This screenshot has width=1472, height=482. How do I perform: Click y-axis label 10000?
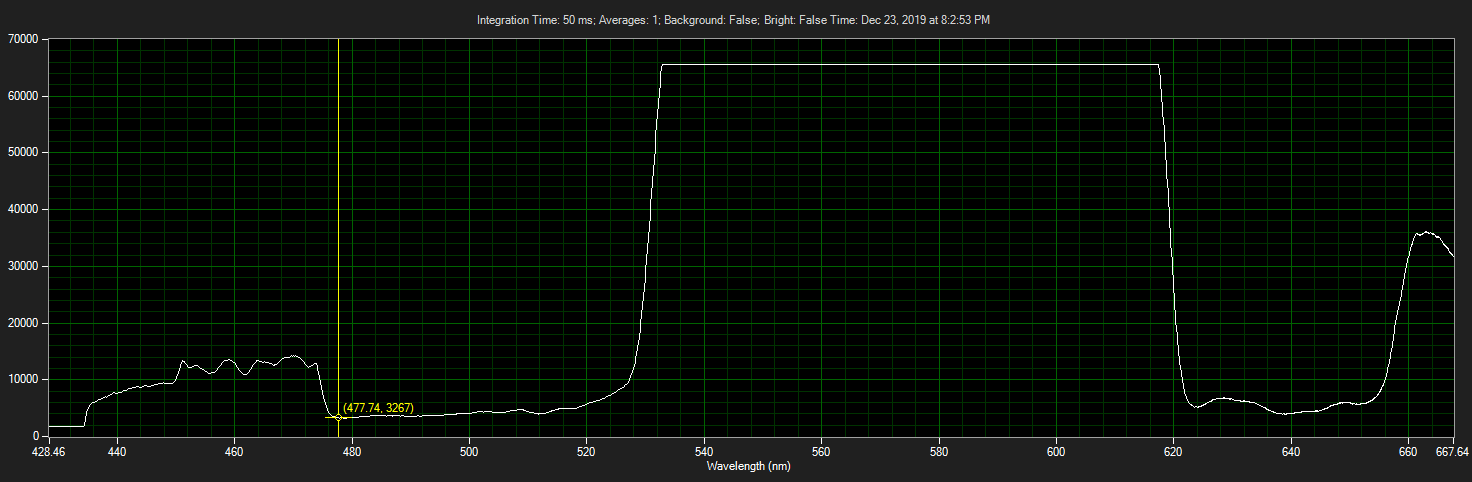[x=22, y=380]
